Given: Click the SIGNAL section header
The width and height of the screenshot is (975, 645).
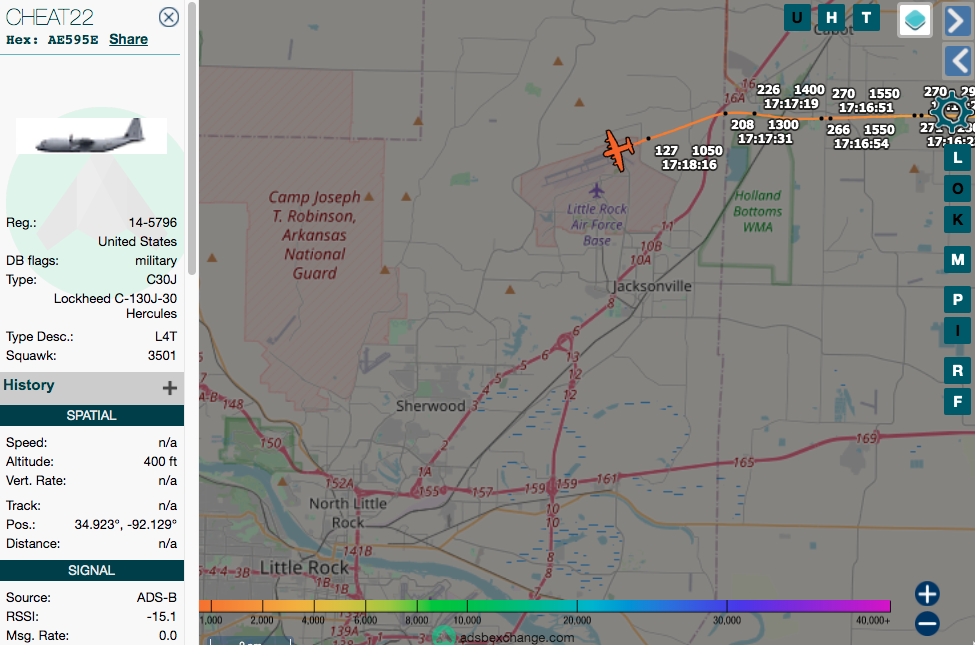Looking at the screenshot, I should click(92, 570).
